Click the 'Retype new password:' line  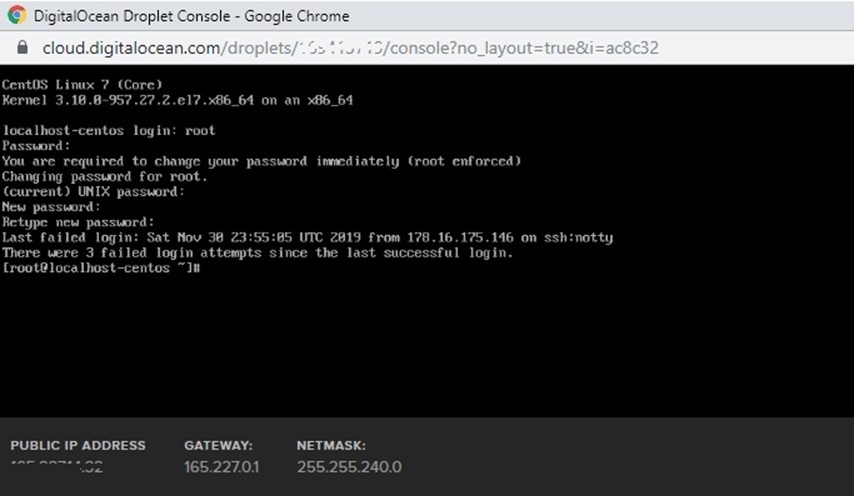pos(78,222)
